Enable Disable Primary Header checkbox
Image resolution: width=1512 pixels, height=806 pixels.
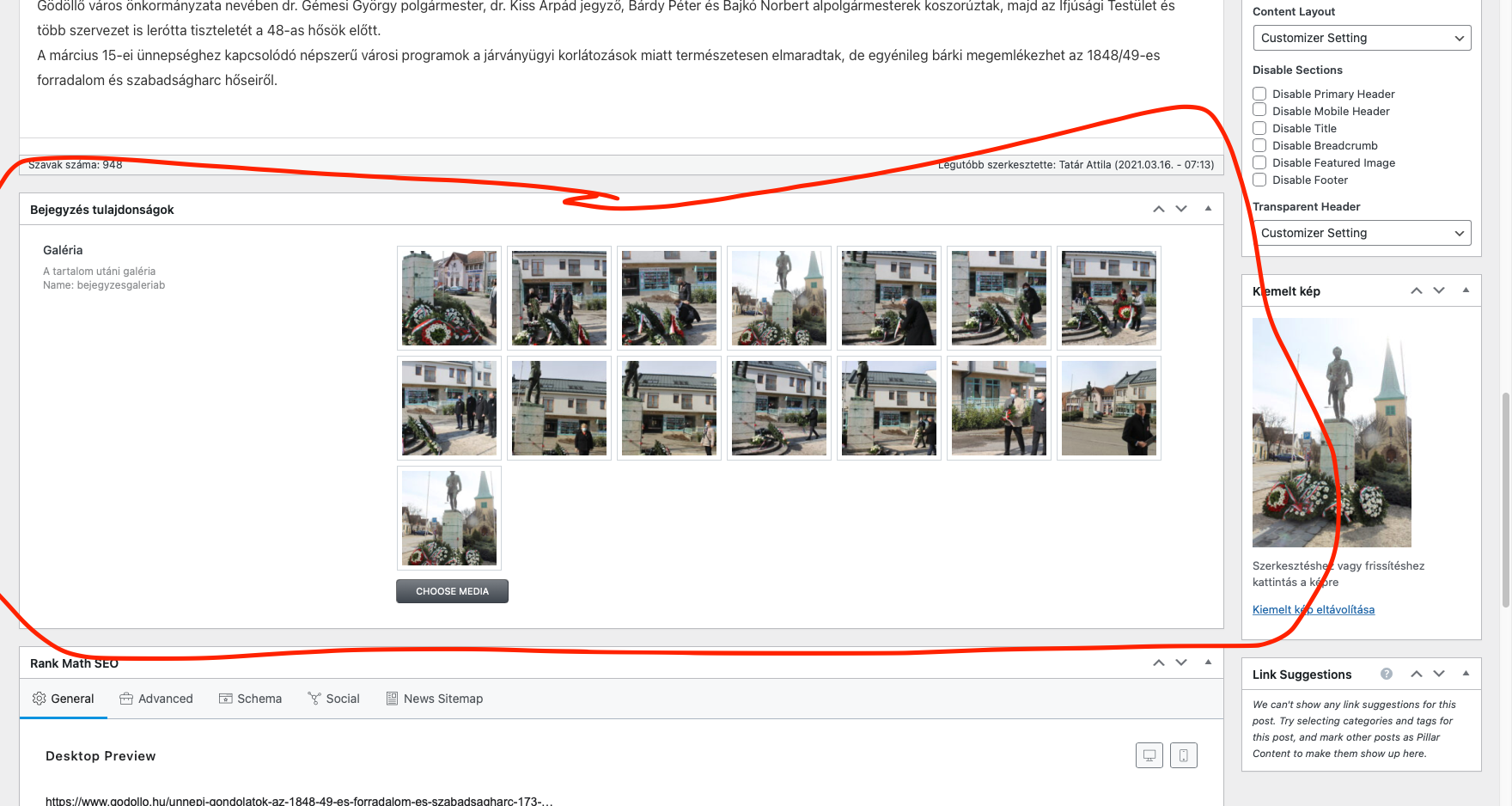pos(1259,94)
